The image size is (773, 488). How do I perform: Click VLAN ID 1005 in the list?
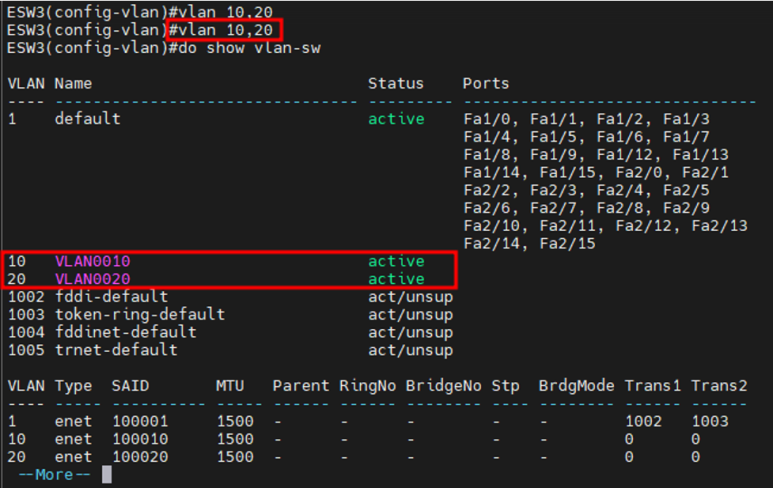point(26,350)
